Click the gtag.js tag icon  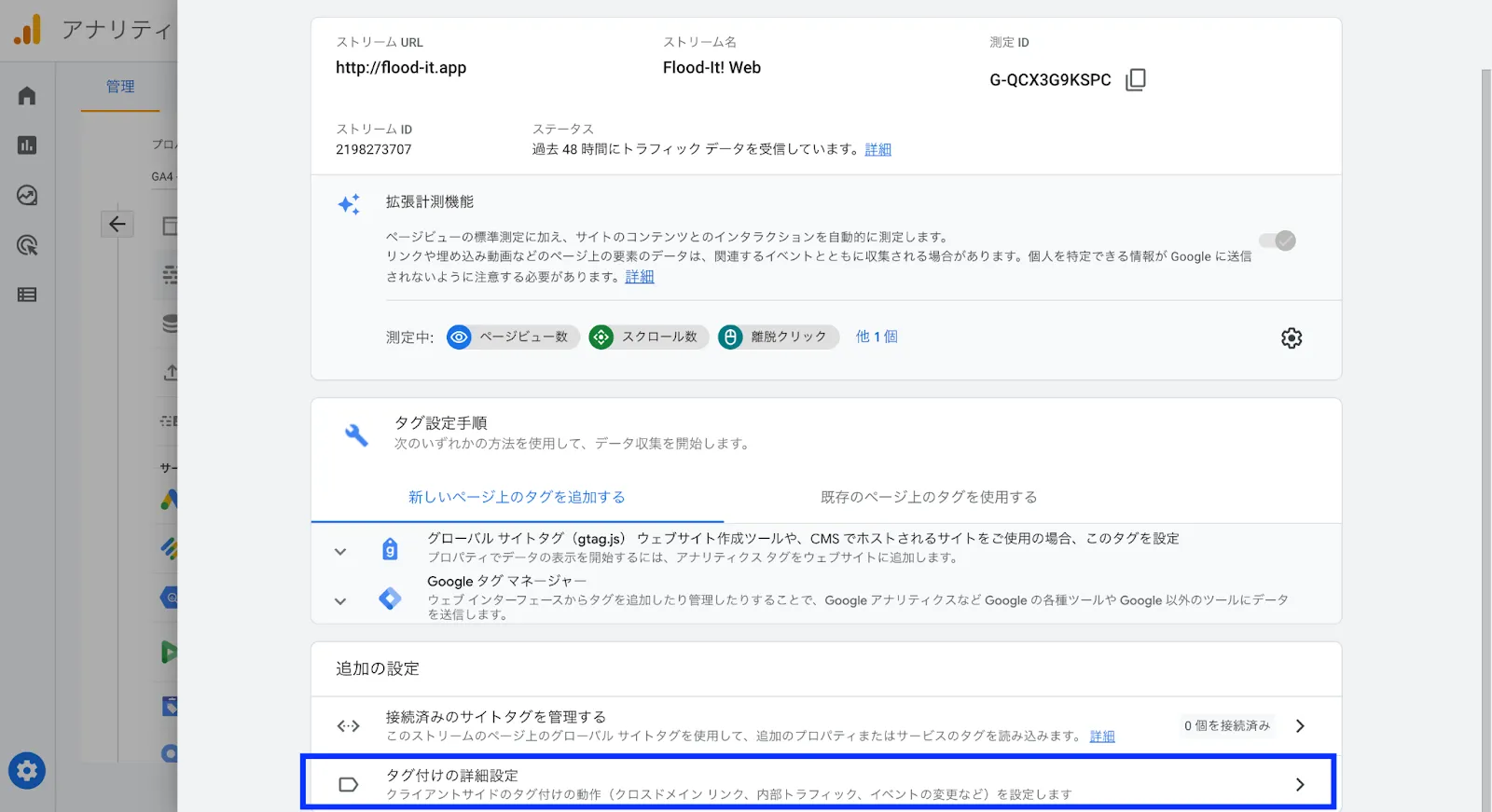(390, 549)
